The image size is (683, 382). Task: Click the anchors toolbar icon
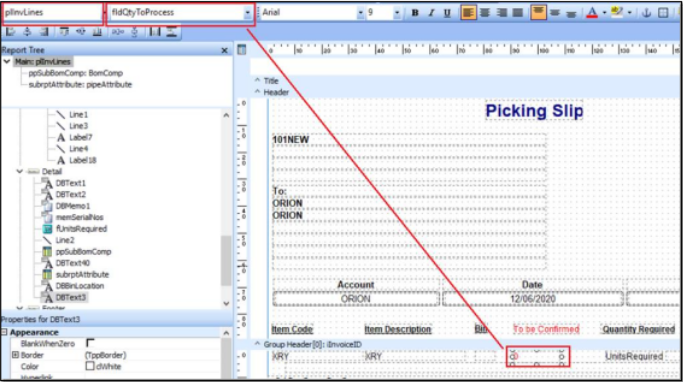pyautogui.click(x=646, y=13)
